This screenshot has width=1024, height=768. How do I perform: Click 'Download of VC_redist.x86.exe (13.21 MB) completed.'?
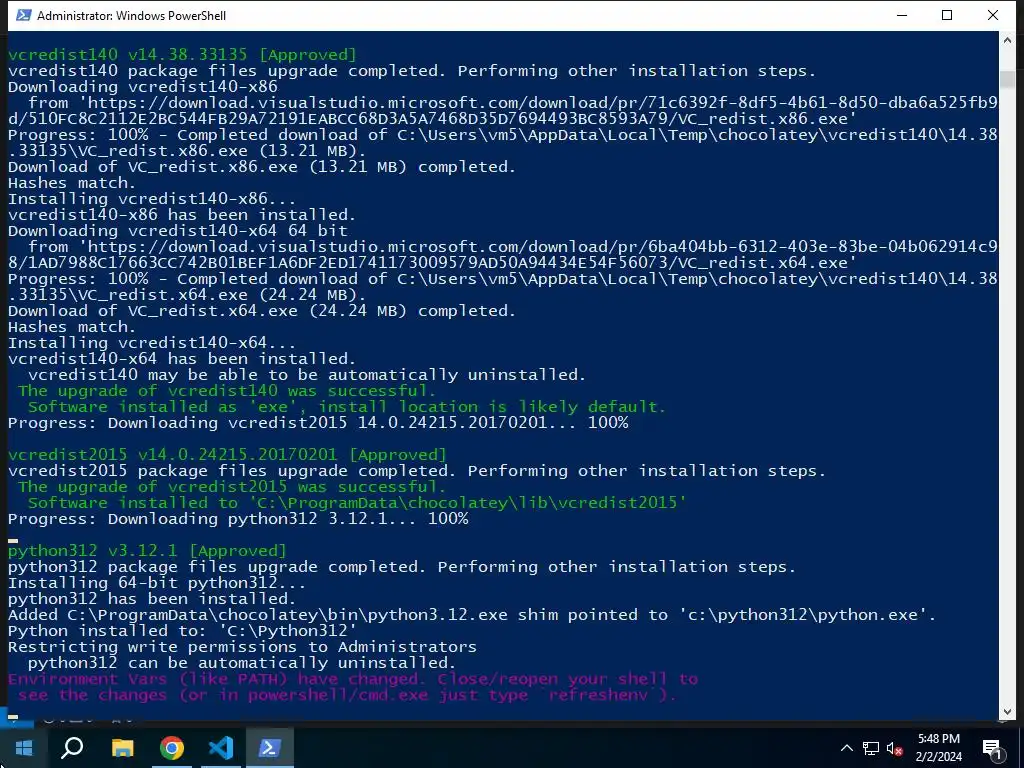[262, 167]
